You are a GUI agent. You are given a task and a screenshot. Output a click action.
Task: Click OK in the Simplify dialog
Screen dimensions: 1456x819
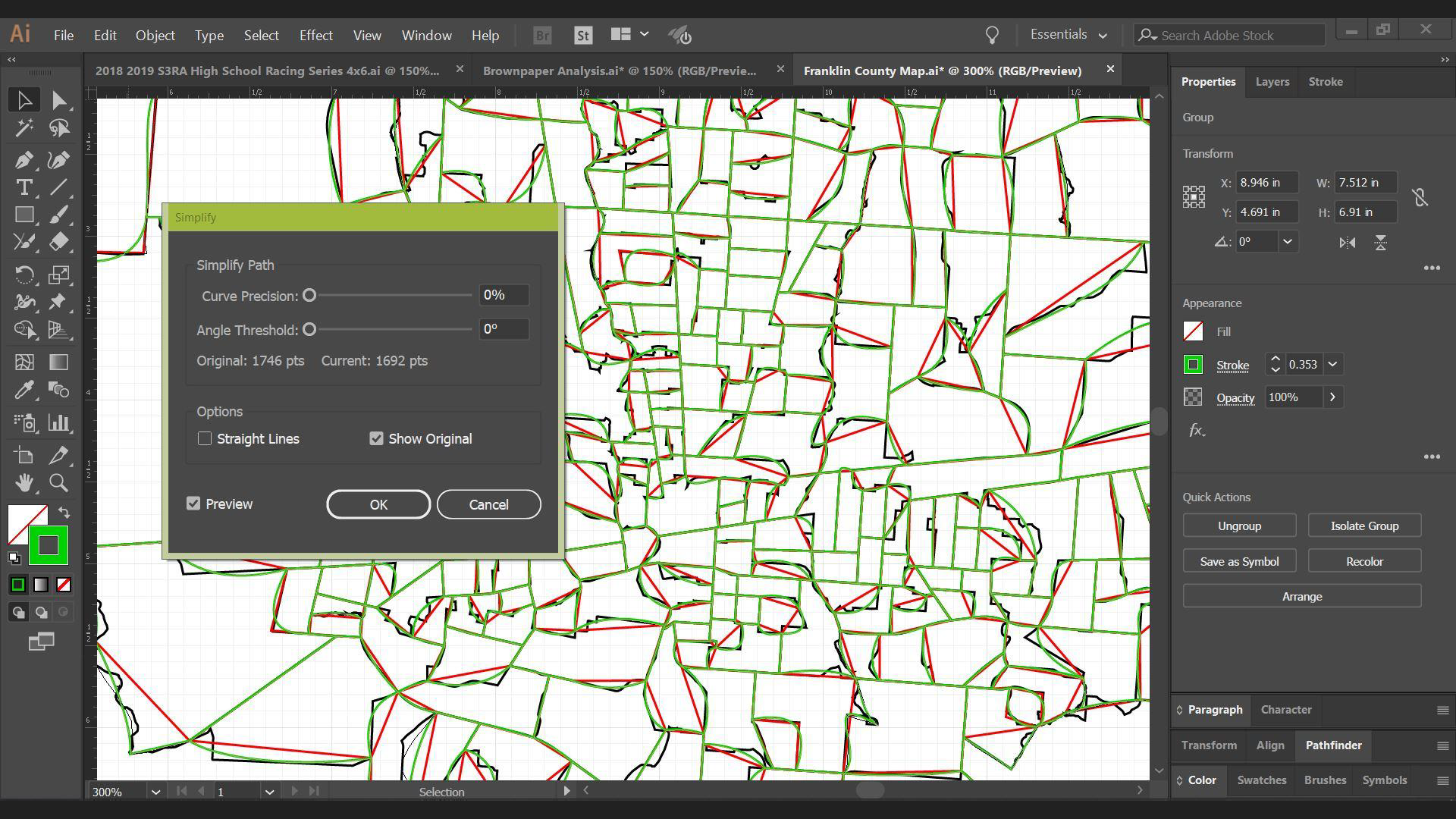tap(378, 504)
